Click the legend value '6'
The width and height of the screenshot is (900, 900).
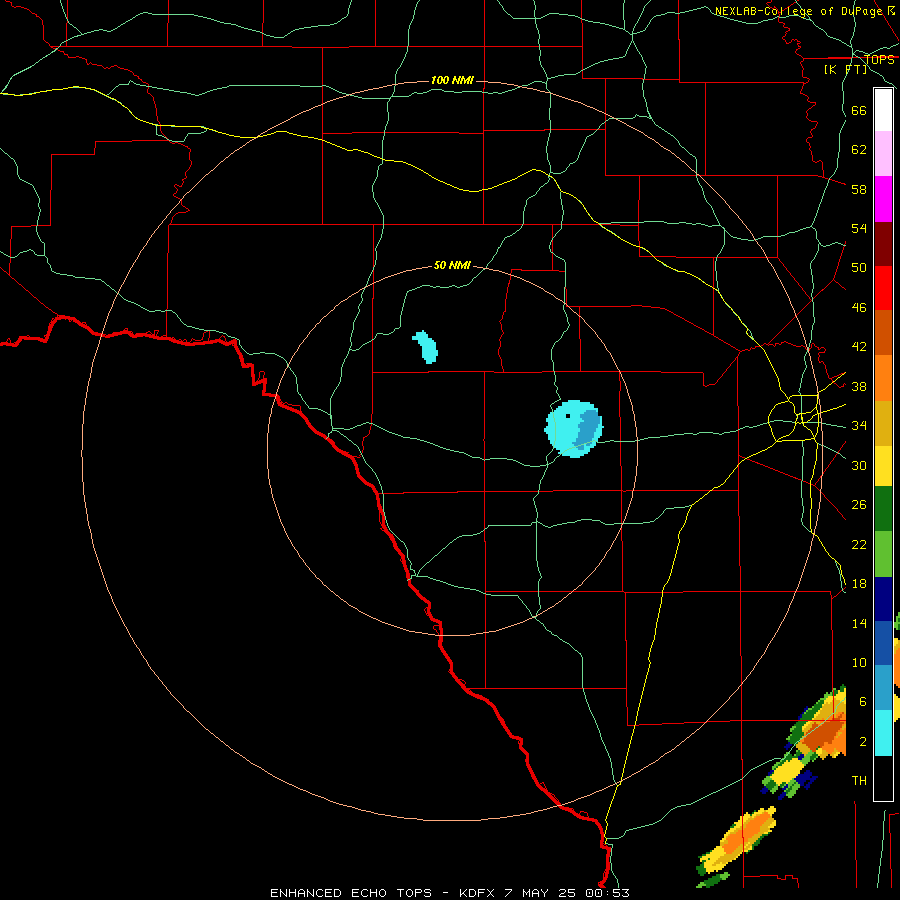point(862,702)
